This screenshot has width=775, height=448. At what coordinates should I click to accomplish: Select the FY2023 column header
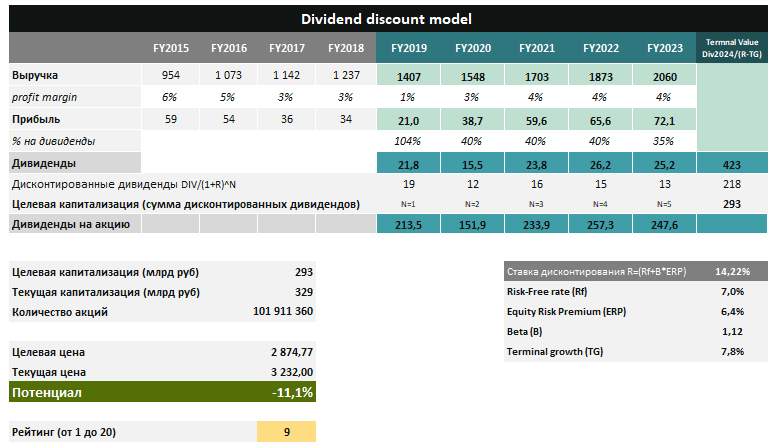tap(666, 48)
